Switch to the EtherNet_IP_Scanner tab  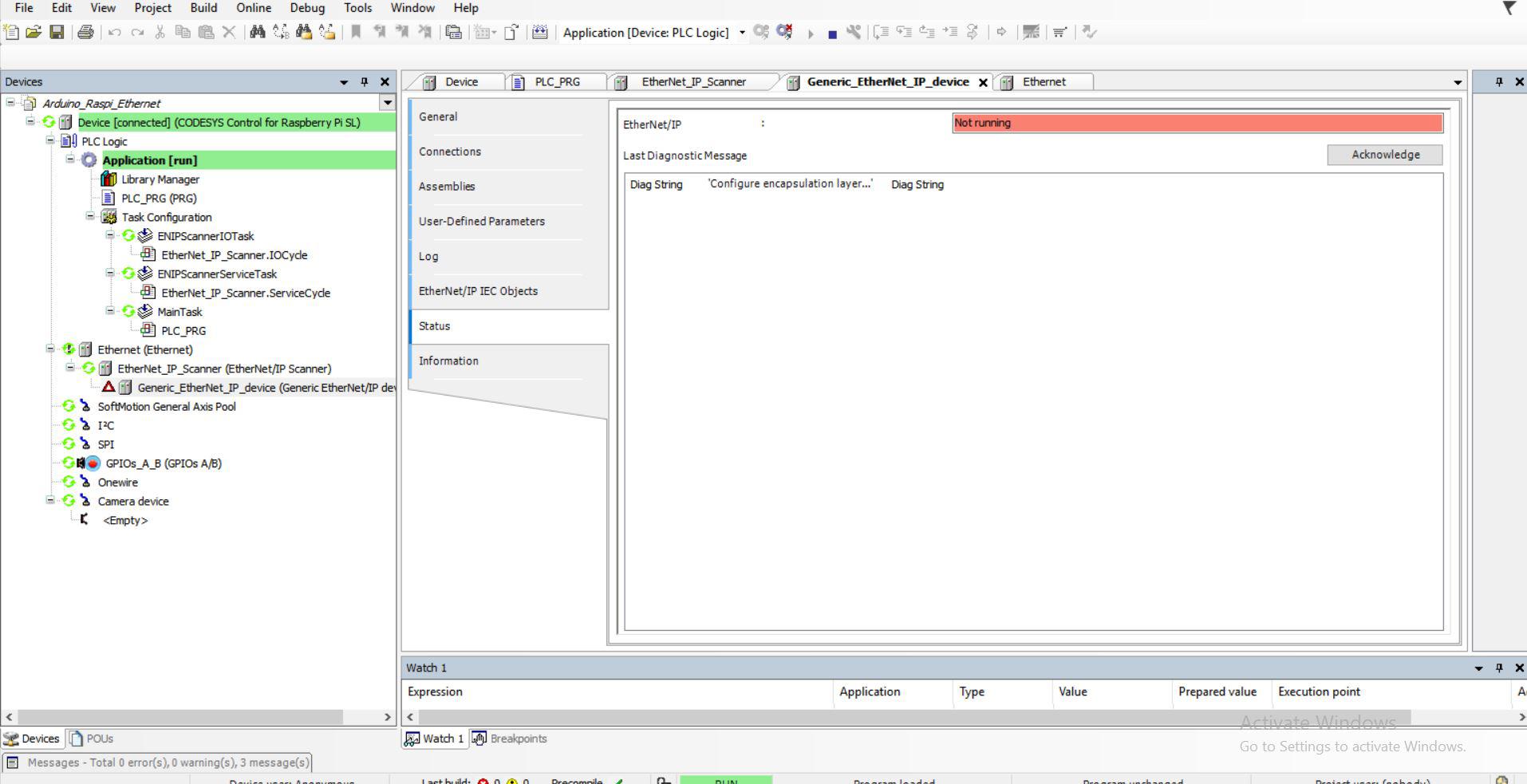tap(693, 81)
